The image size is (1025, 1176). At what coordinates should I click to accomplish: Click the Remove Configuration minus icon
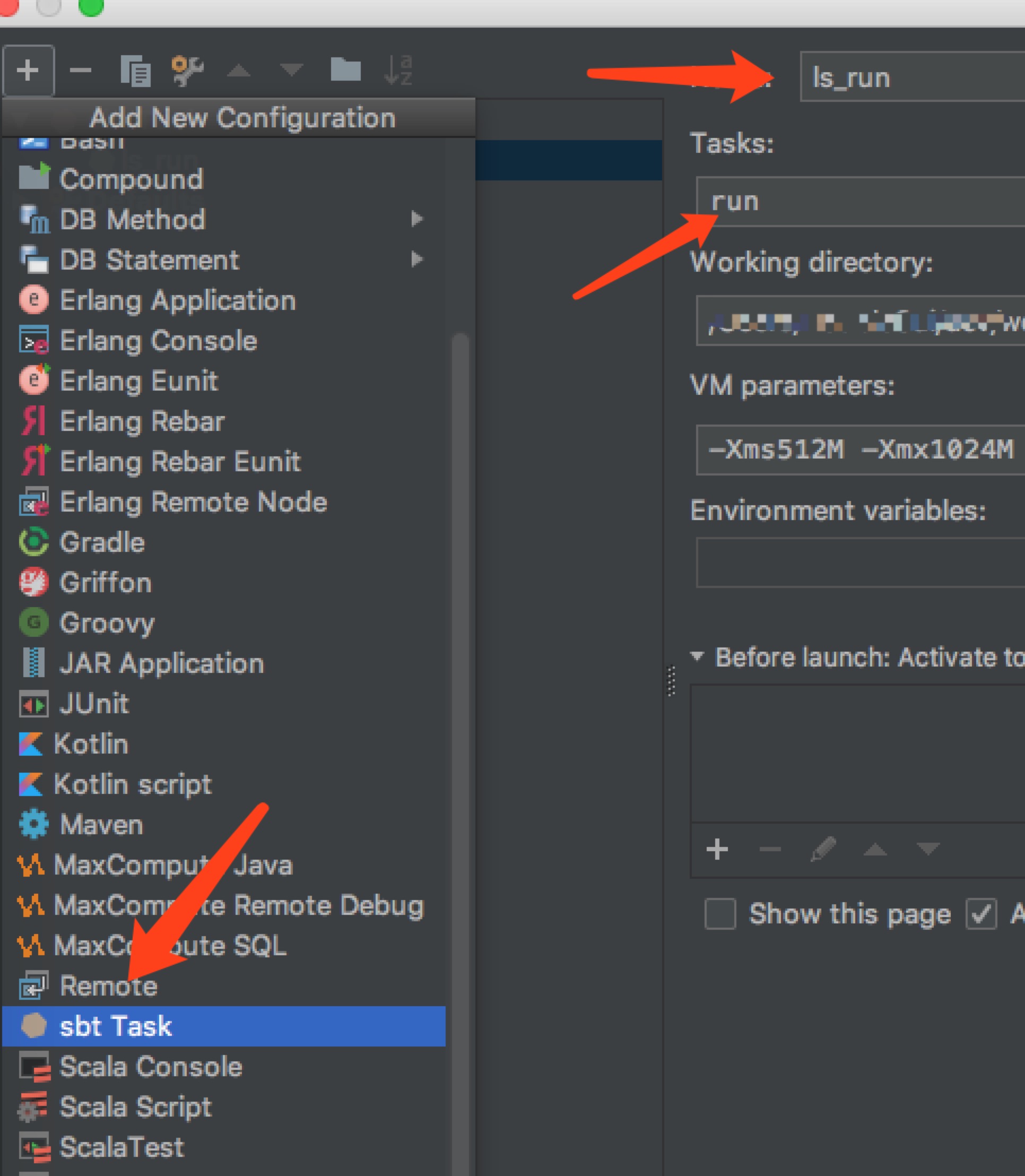[81, 71]
